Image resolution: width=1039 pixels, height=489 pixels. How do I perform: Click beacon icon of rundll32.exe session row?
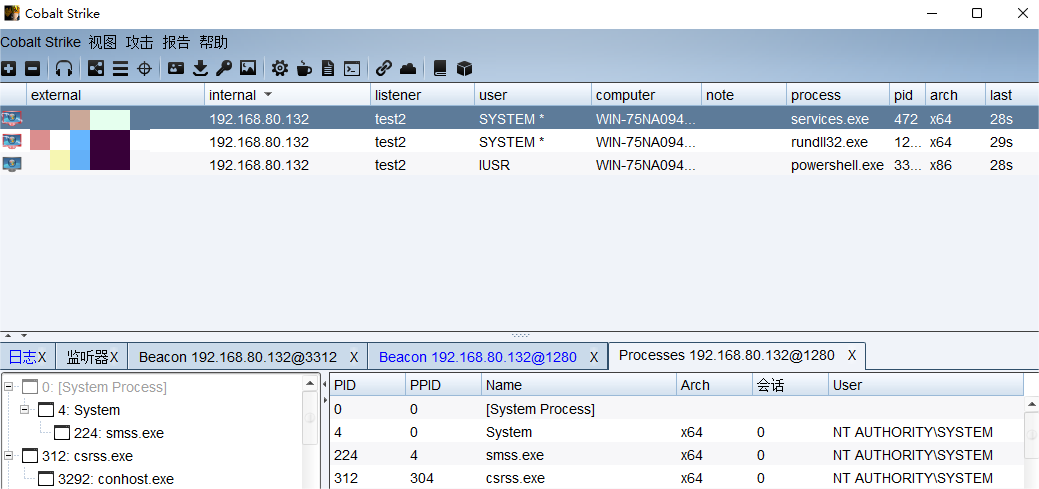12,142
